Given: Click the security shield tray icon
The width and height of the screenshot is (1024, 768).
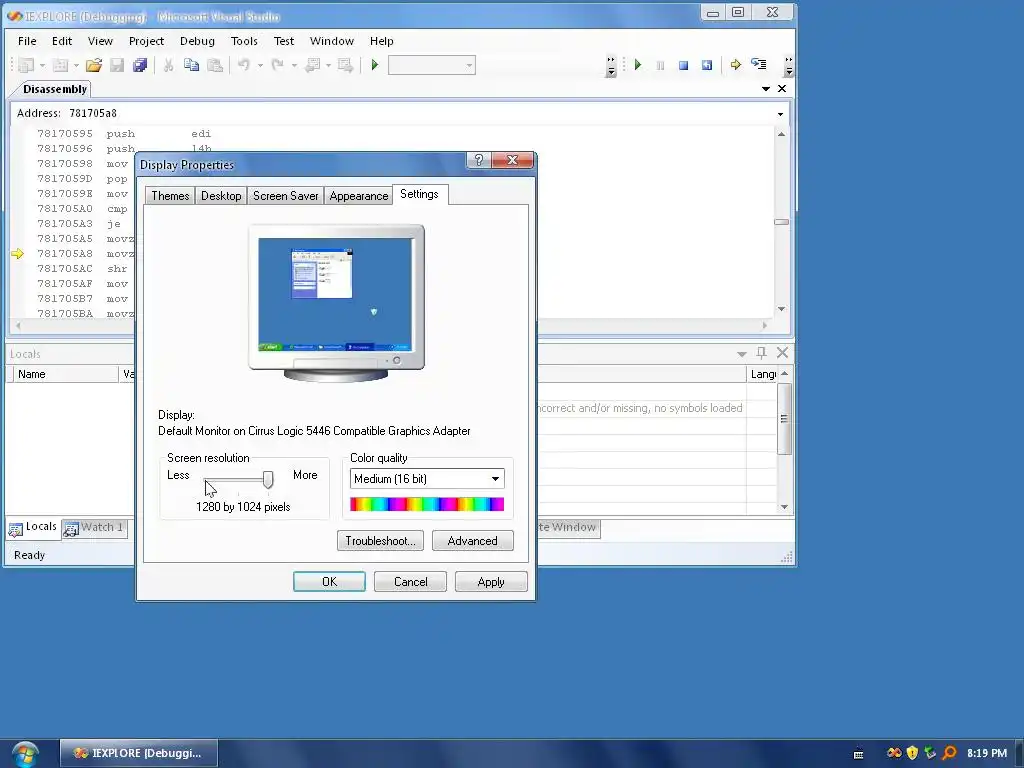Looking at the screenshot, I should pos(912,753).
